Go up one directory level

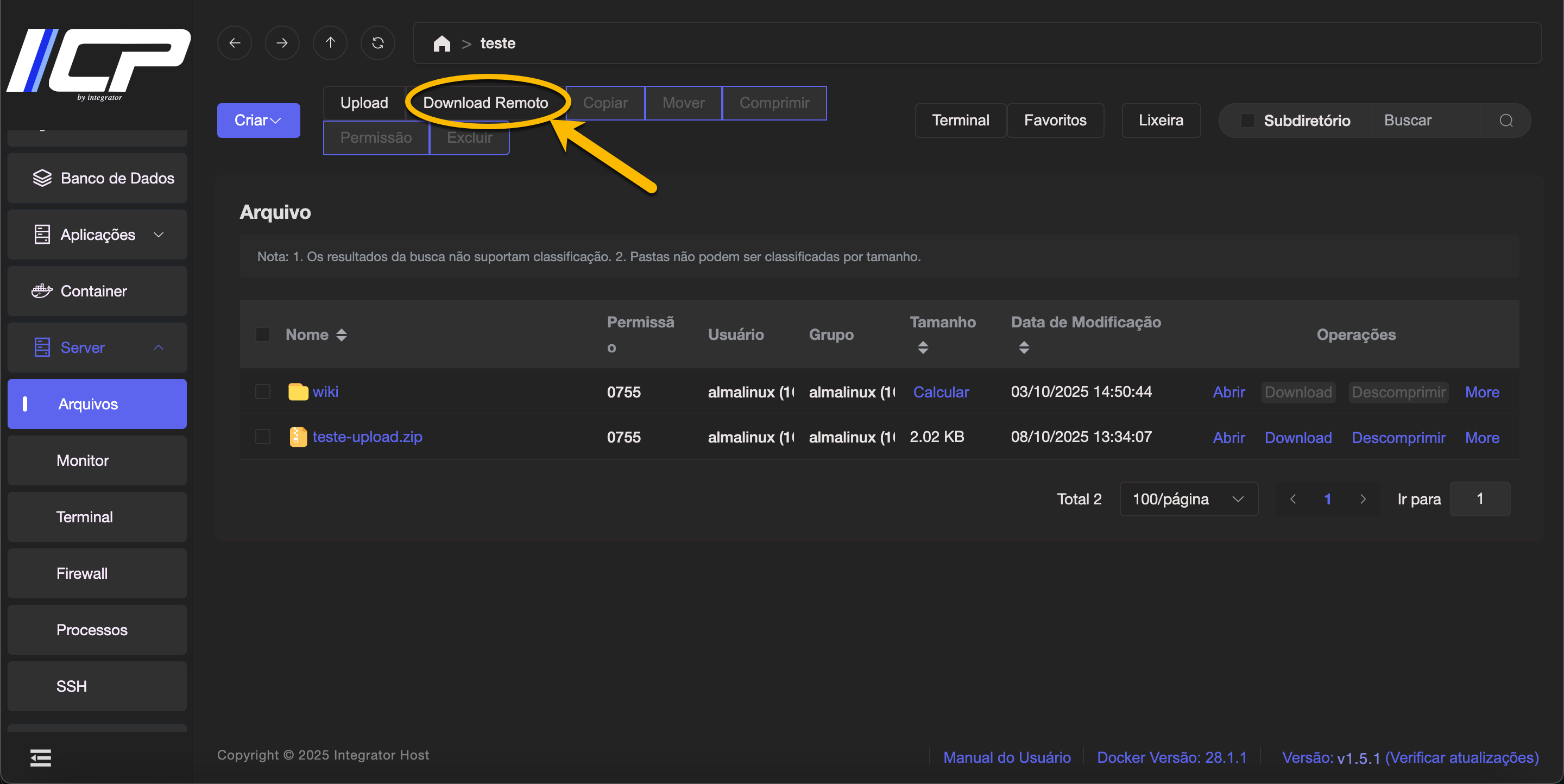pyautogui.click(x=330, y=43)
